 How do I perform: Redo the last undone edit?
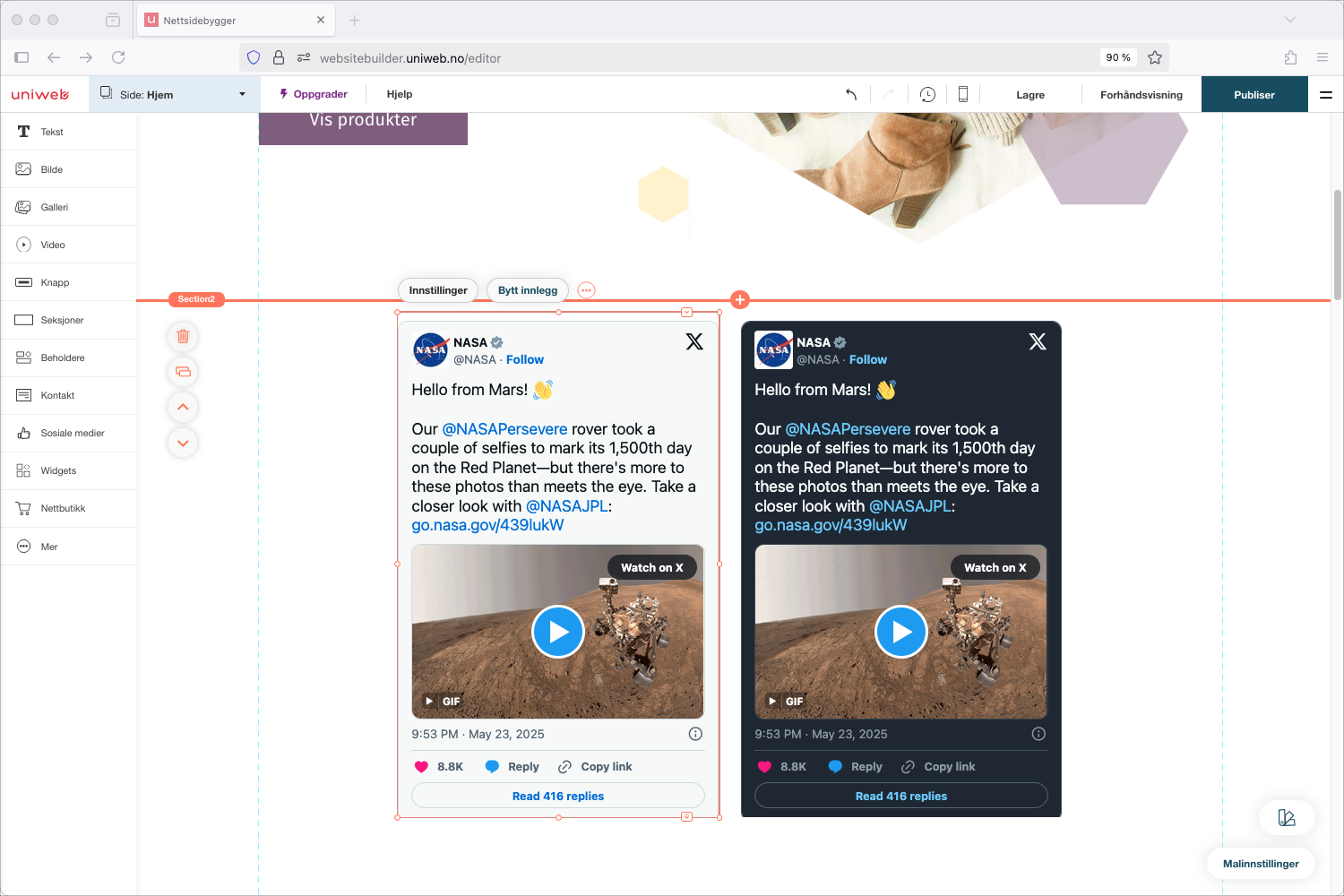point(889,94)
